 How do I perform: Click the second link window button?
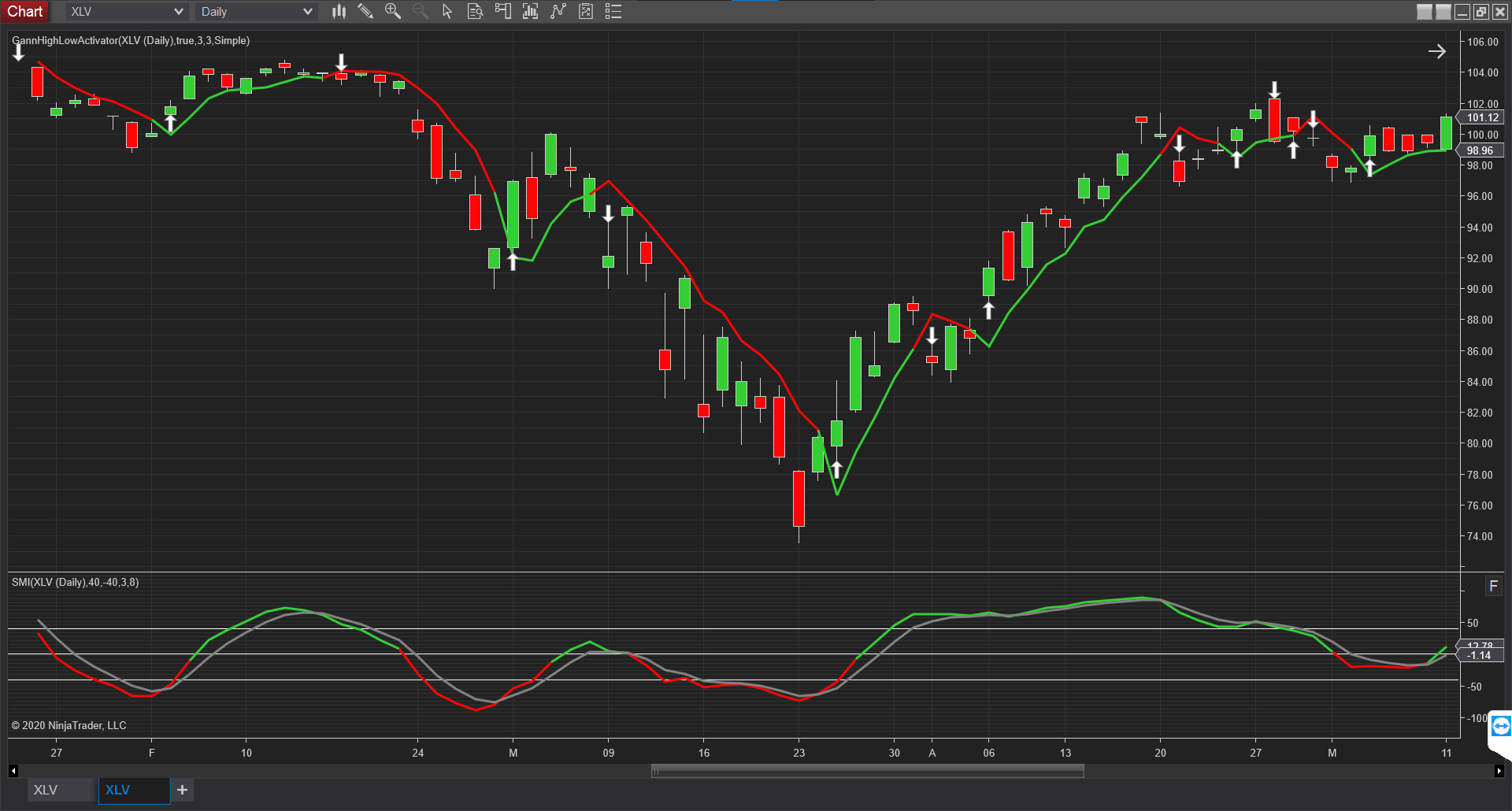(1443, 12)
